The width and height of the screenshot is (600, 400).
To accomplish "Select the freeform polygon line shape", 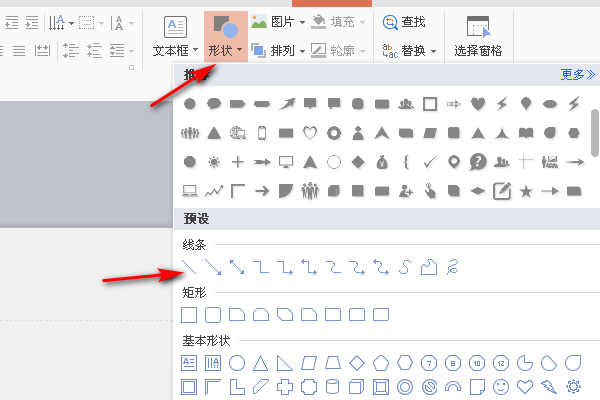I will coord(429,267).
